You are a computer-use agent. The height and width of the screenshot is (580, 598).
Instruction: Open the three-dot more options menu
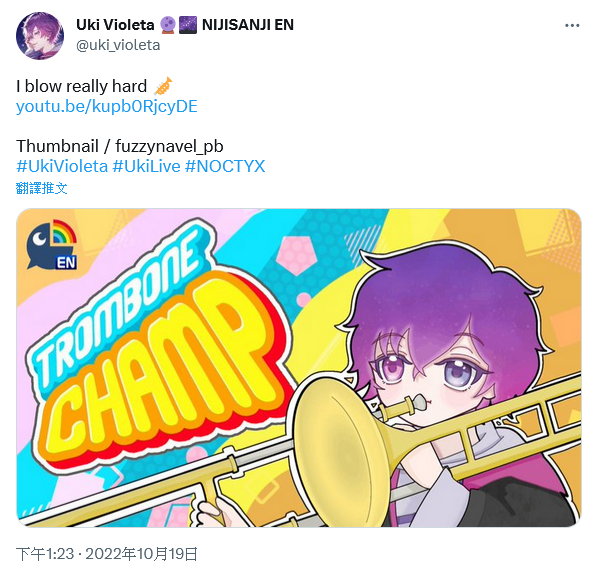tap(572, 26)
